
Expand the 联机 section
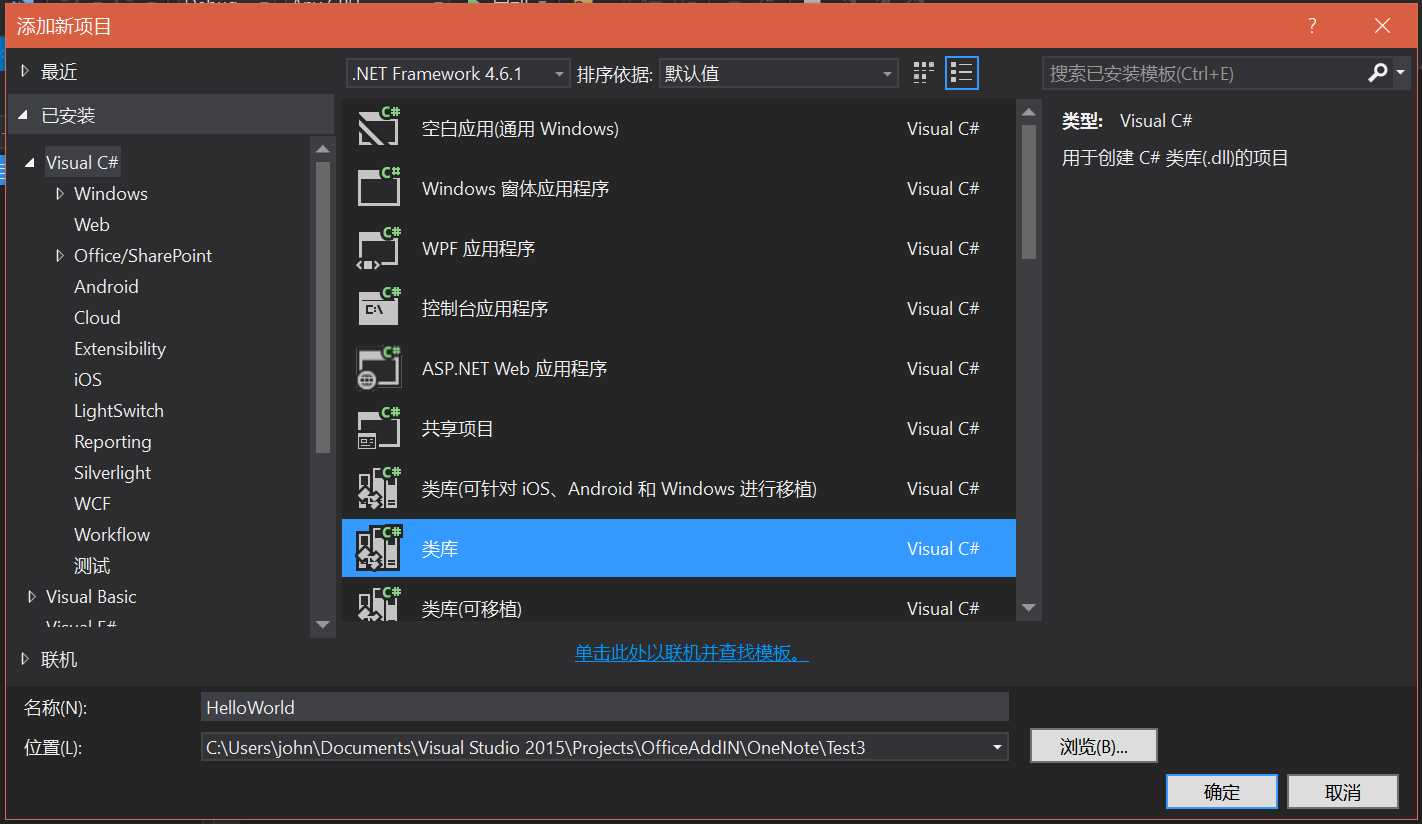pyautogui.click(x=26, y=659)
